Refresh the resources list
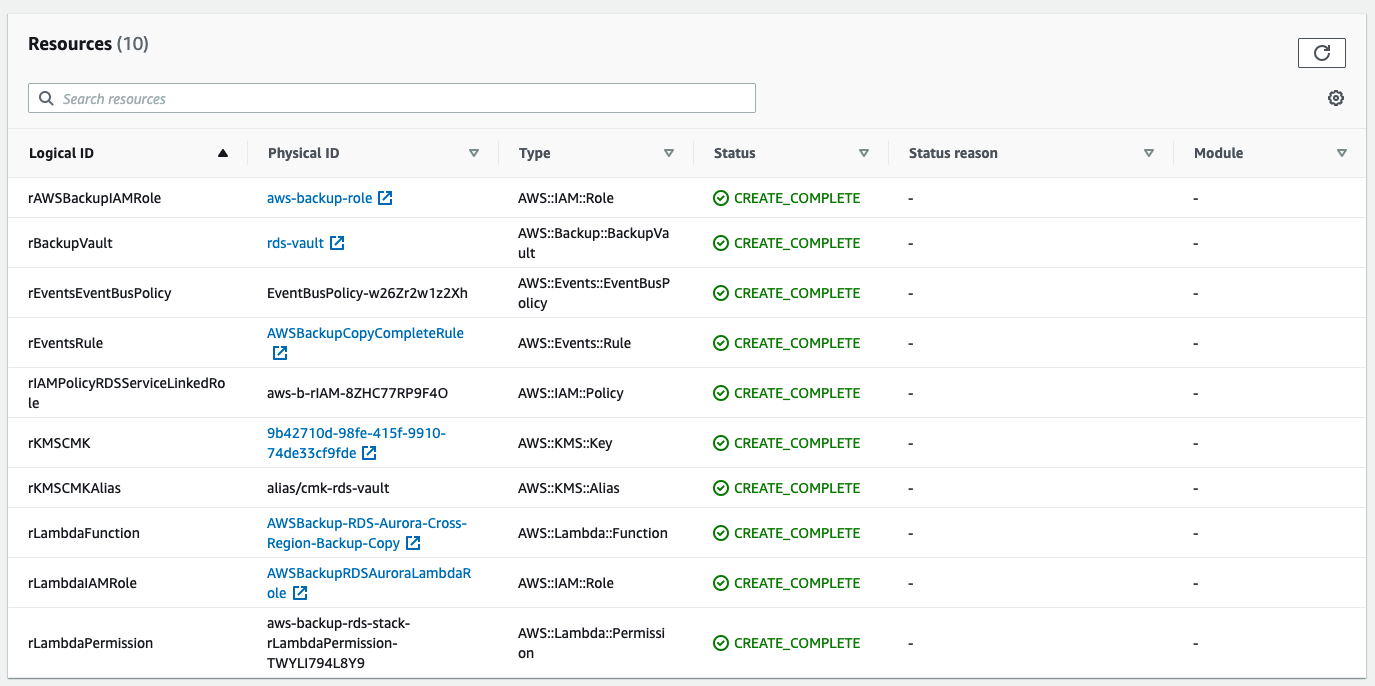The height and width of the screenshot is (686, 1375). click(x=1321, y=53)
